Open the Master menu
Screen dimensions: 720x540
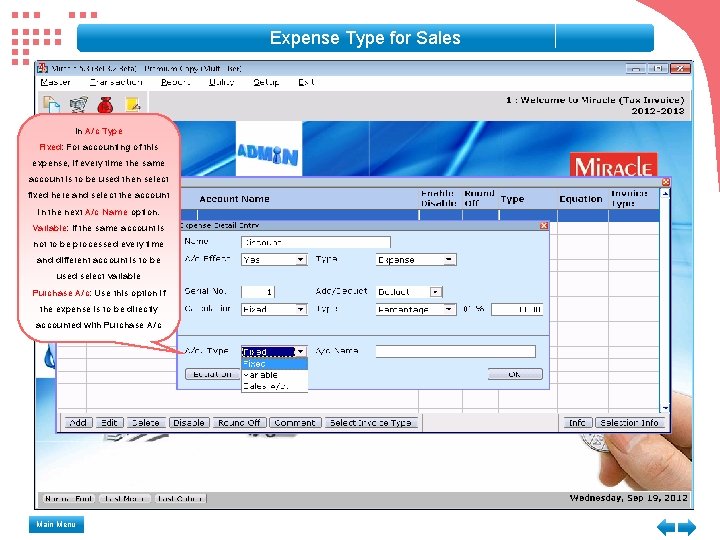[x=56, y=82]
